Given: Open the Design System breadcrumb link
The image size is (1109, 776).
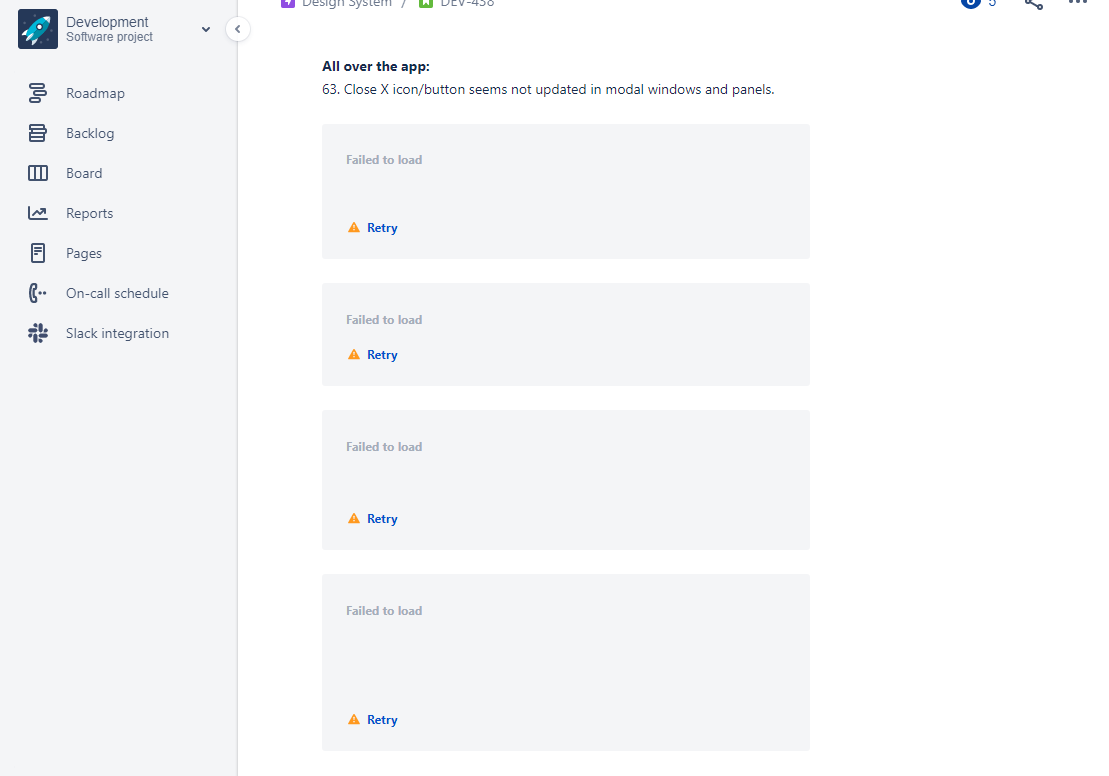Looking at the screenshot, I should (x=347, y=3).
